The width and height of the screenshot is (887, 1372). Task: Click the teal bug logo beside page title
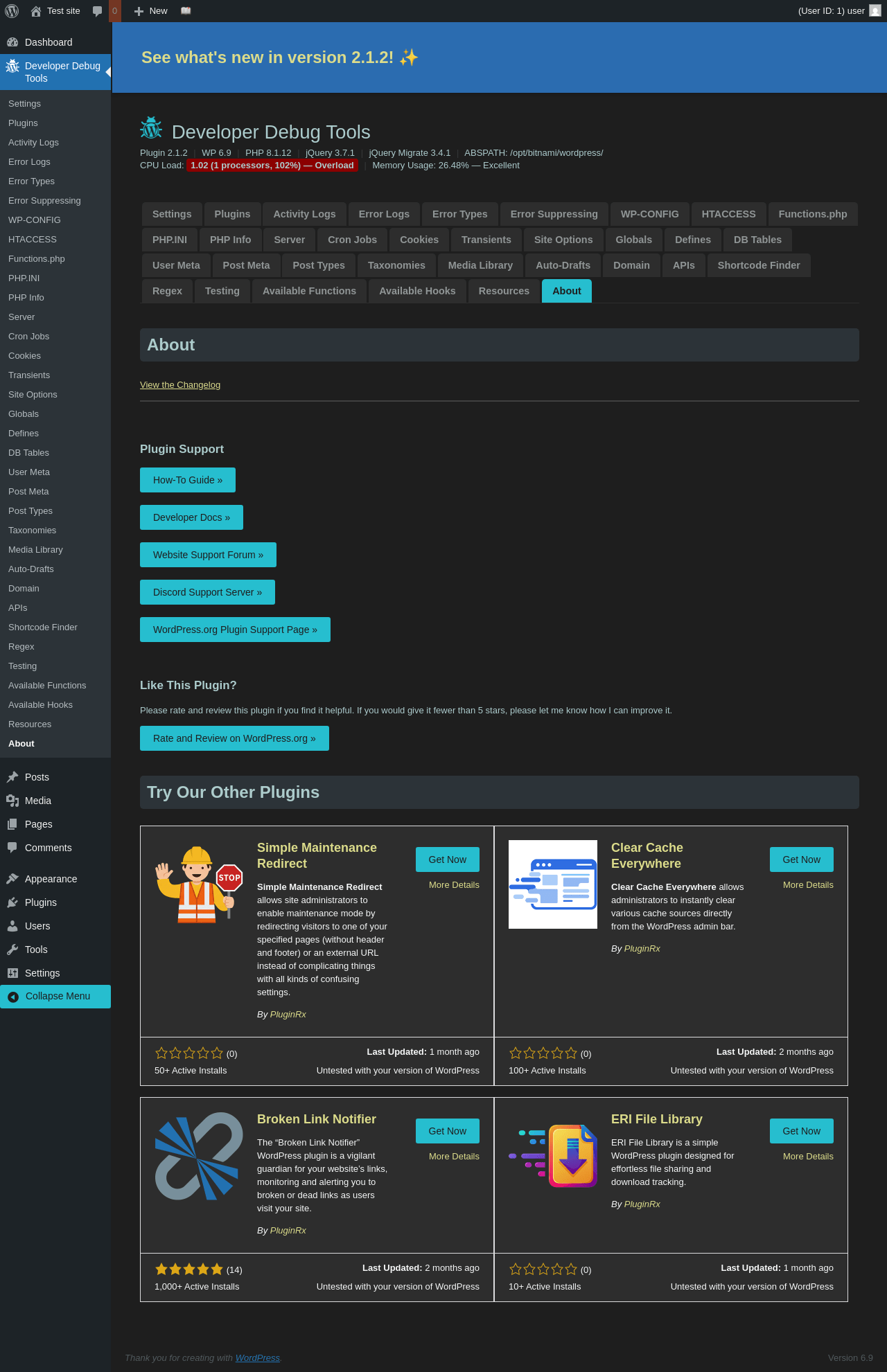[151, 128]
